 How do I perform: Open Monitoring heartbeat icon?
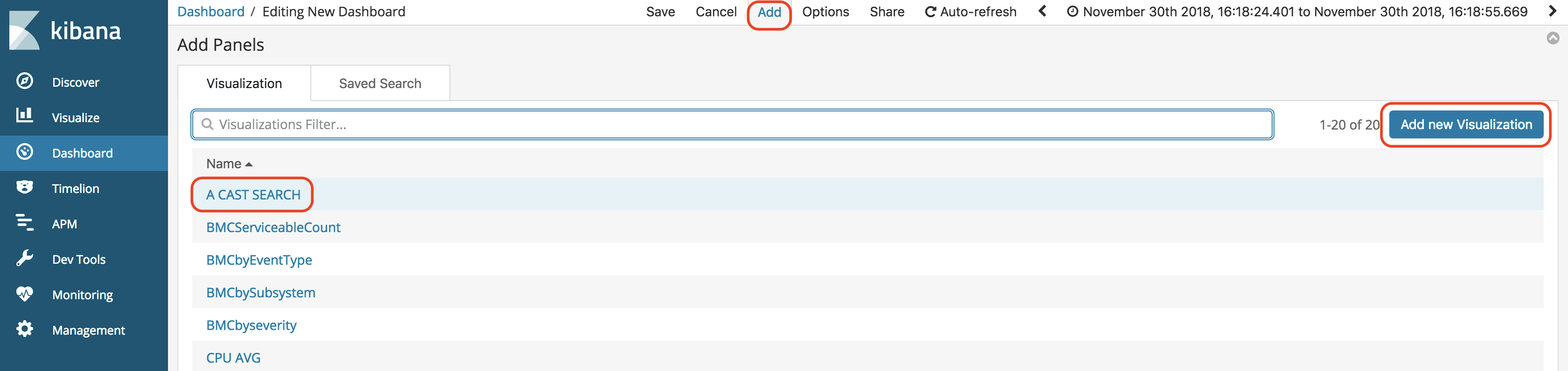[x=25, y=294]
